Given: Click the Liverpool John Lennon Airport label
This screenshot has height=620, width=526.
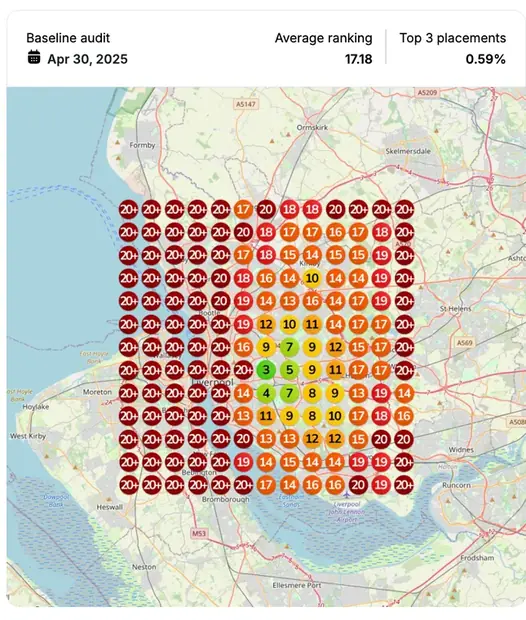Looking at the screenshot, I should 347,512.
